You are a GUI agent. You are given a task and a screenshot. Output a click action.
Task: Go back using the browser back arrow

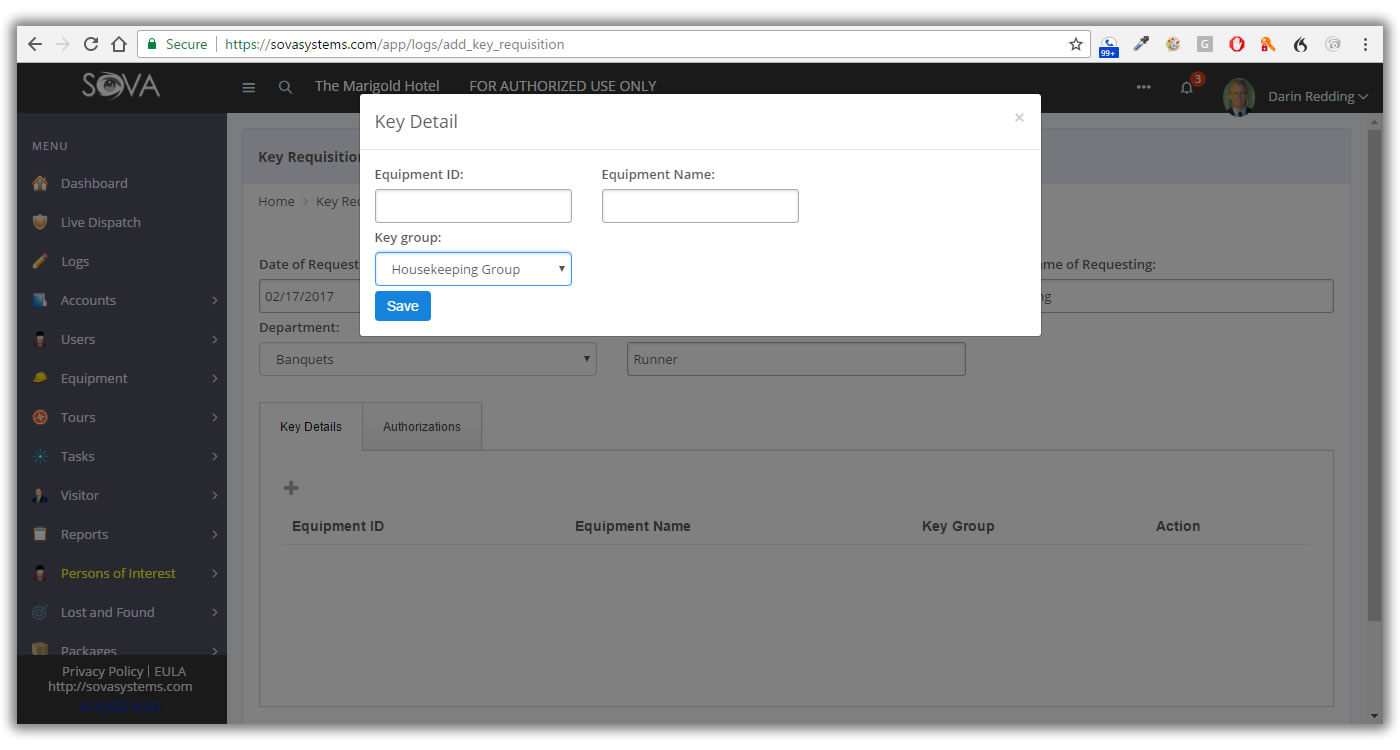click(35, 44)
